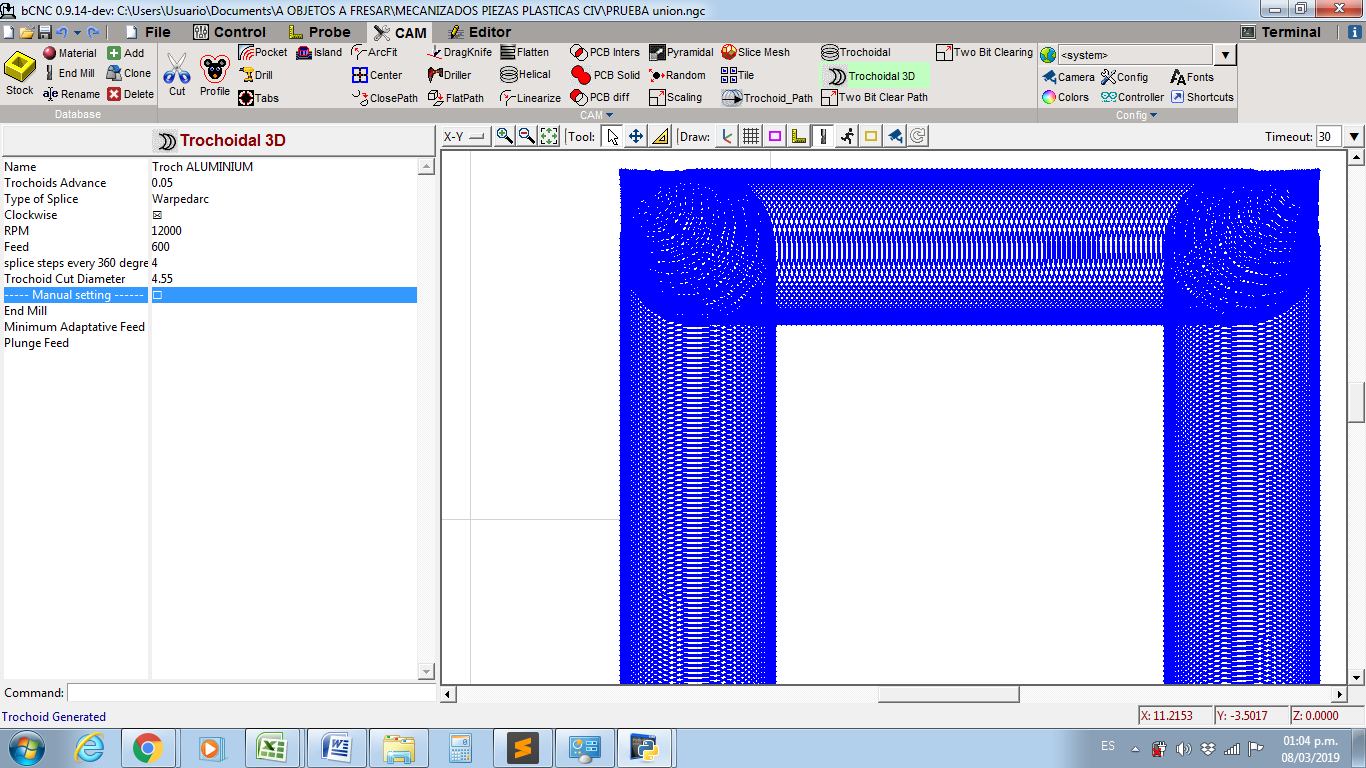The width and height of the screenshot is (1366, 768).
Task: Click the Add button
Action: click(126, 53)
